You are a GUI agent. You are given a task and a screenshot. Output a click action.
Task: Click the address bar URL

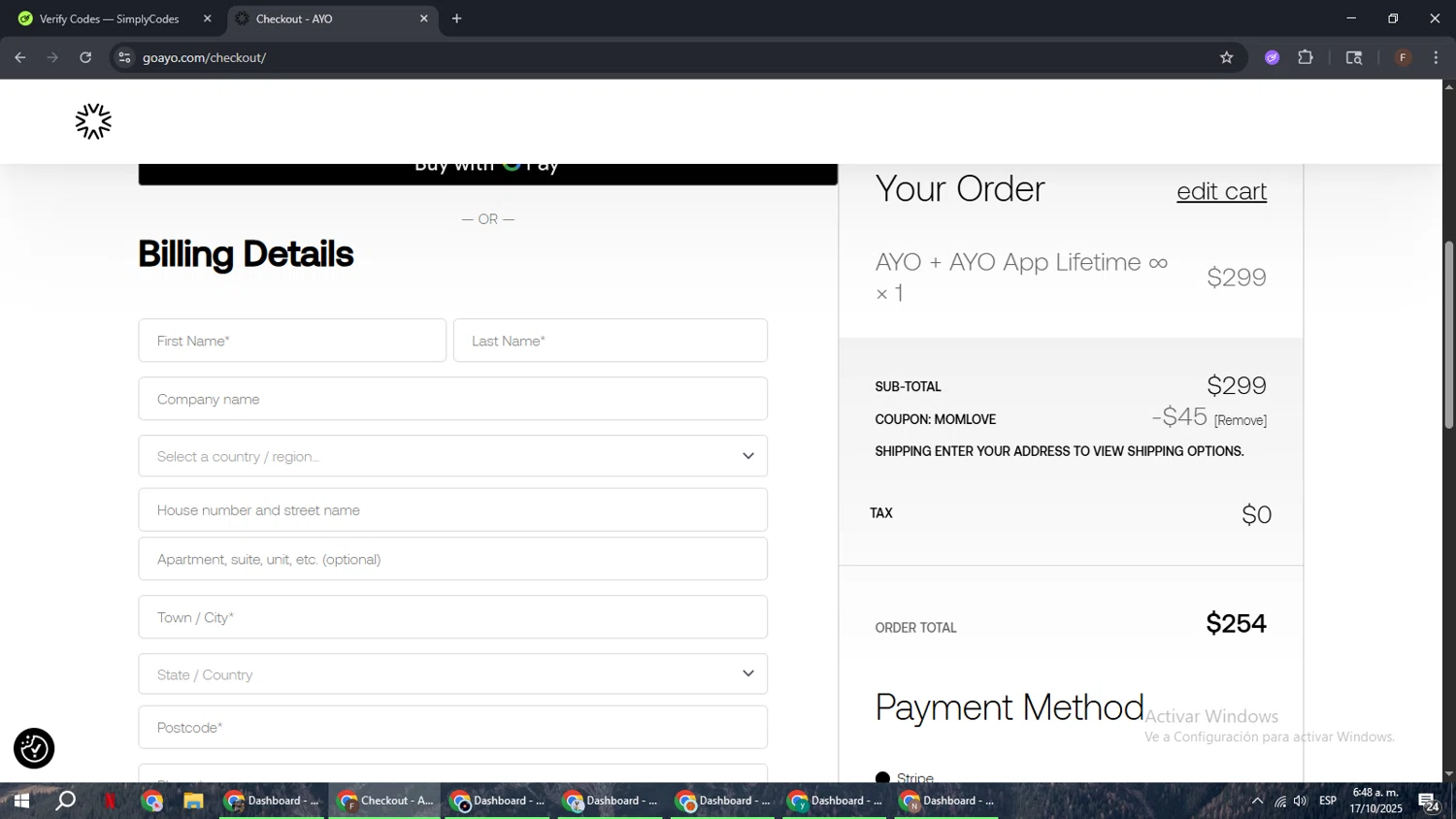pos(204,57)
